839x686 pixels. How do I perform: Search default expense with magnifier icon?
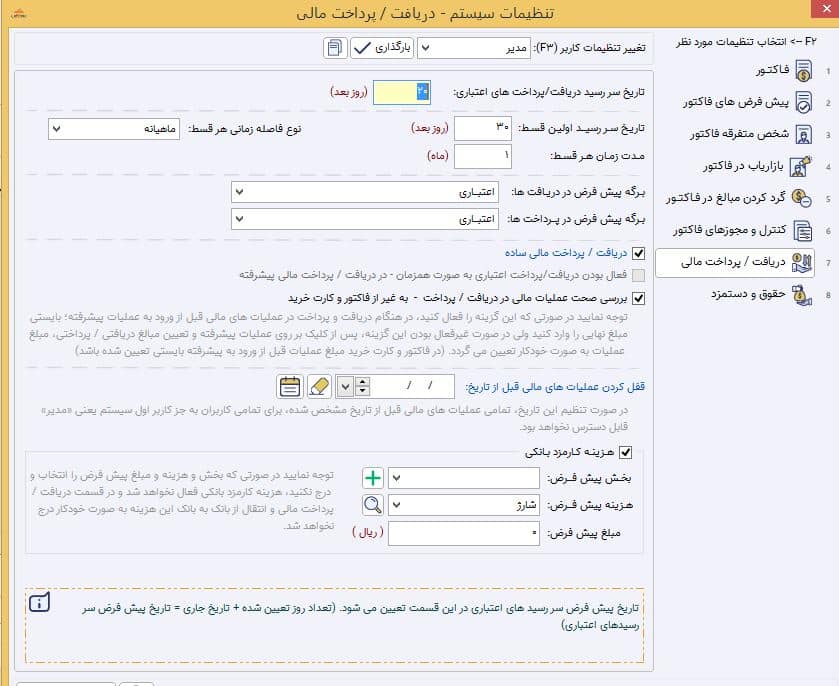(372, 505)
